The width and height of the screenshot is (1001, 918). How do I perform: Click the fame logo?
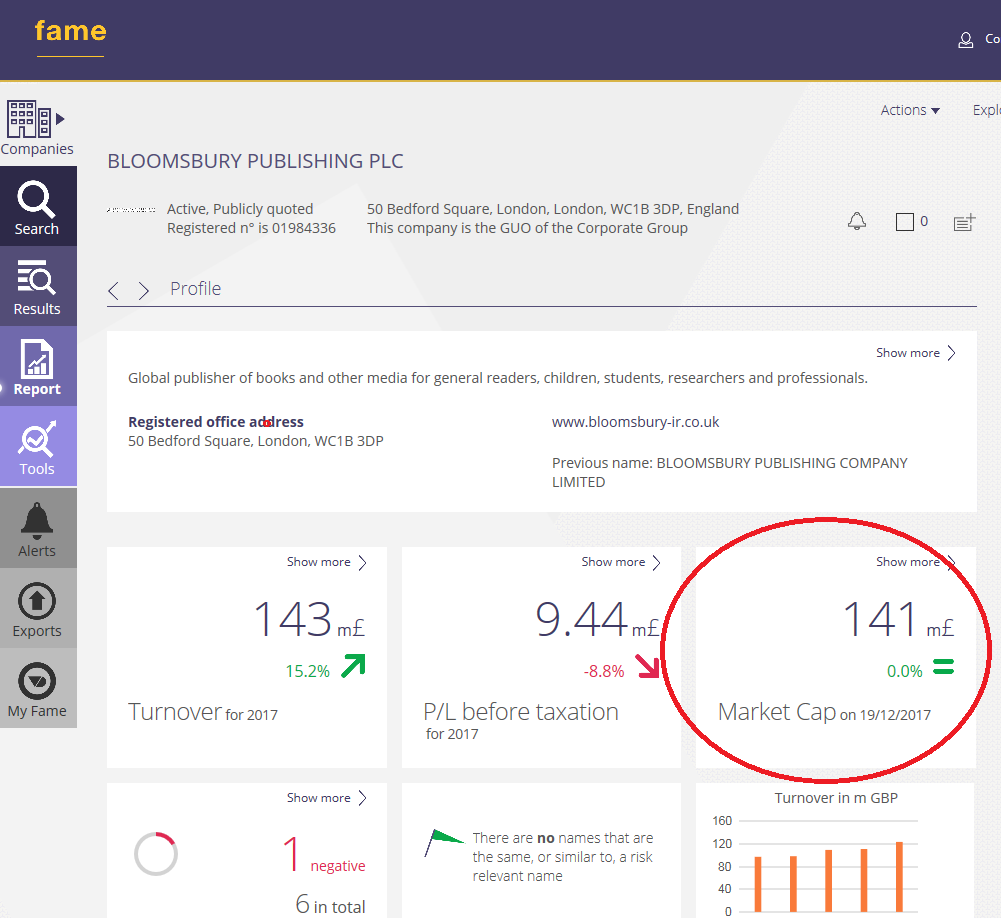[x=70, y=32]
